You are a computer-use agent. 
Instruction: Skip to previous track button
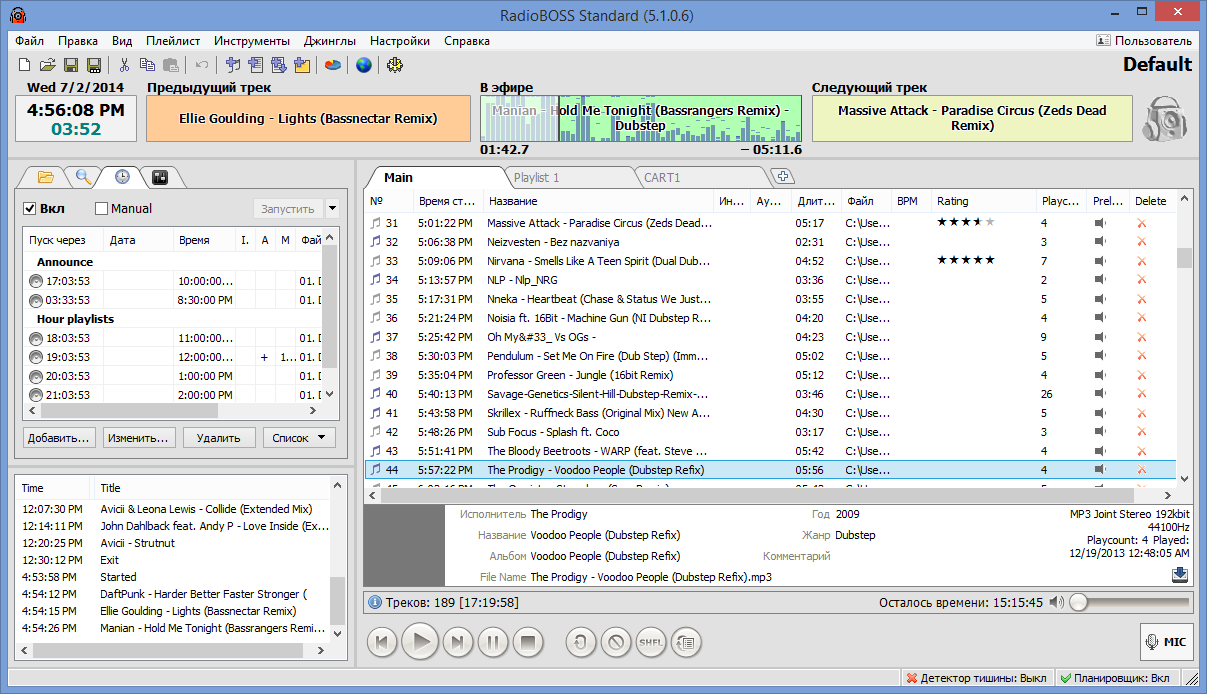pyautogui.click(x=381, y=641)
